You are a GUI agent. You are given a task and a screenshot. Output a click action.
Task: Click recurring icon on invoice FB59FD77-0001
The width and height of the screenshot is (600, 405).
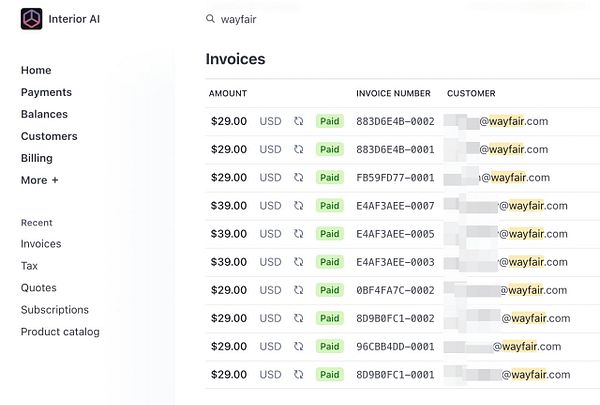[x=298, y=177]
